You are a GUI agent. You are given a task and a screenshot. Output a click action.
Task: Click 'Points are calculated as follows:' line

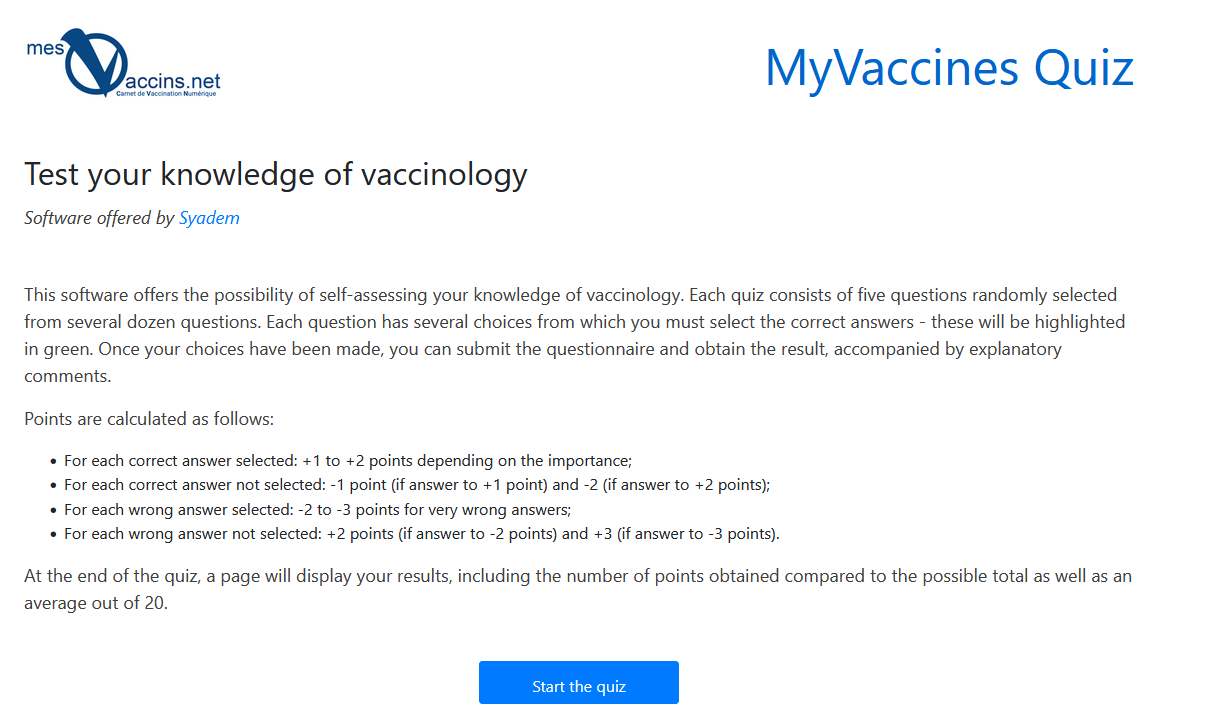(x=149, y=419)
